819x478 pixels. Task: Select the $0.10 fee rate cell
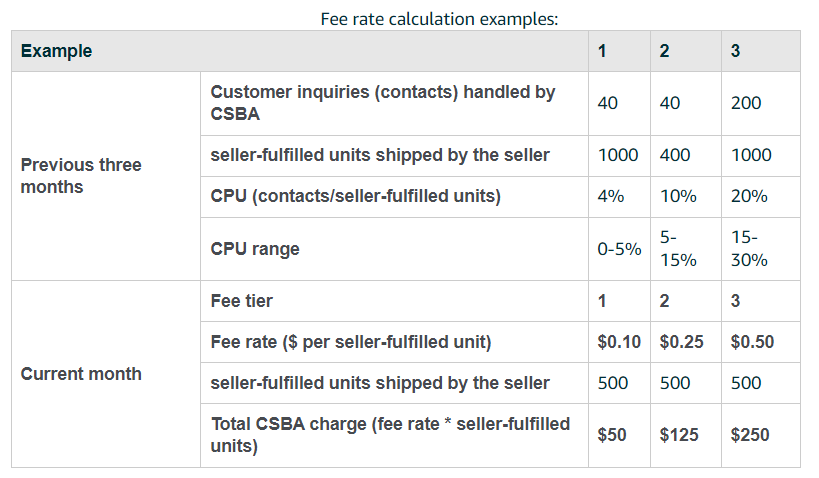tap(619, 342)
